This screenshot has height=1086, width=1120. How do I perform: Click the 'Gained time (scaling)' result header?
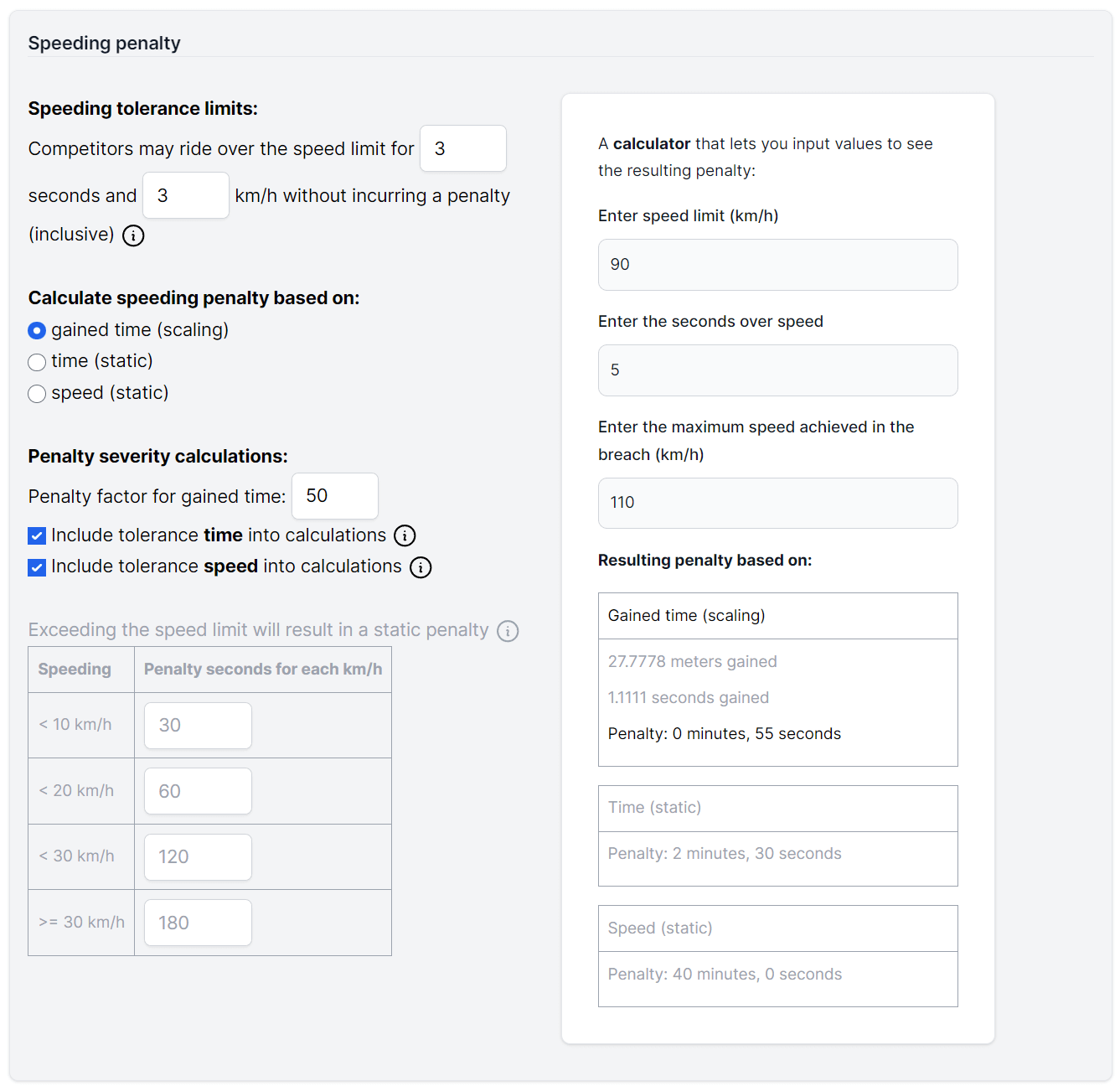tap(777, 616)
